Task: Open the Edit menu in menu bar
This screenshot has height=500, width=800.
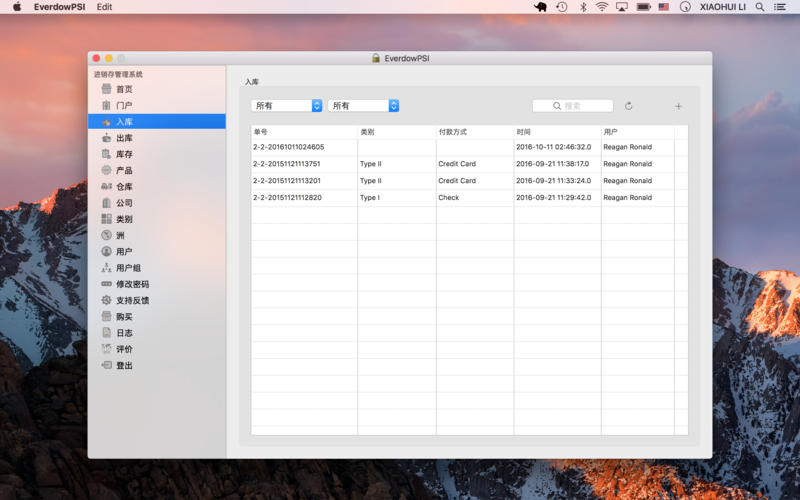Action: pyautogui.click(x=105, y=7)
